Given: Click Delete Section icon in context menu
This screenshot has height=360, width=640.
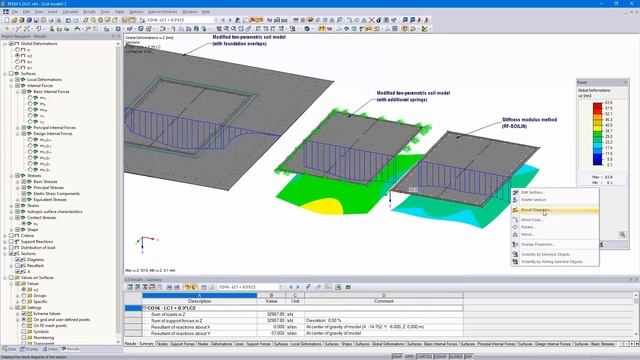Looking at the screenshot, I should pyautogui.click(x=515, y=200).
